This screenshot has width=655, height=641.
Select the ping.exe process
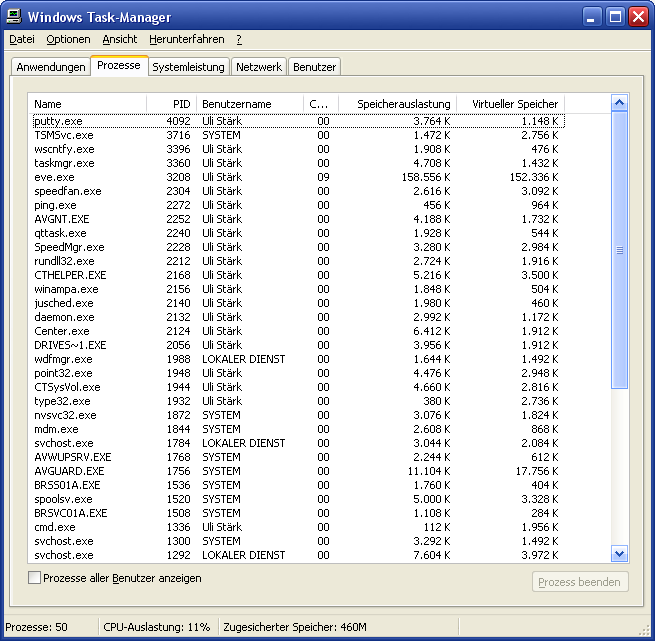pyautogui.click(x=298, y=205)
